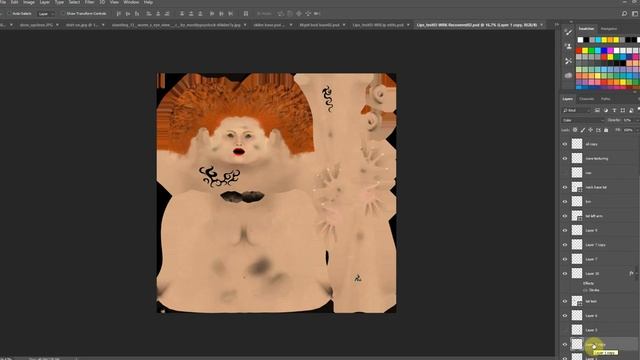
Task: Filter layers by shape layers icon
Action: tap(622, 110)
